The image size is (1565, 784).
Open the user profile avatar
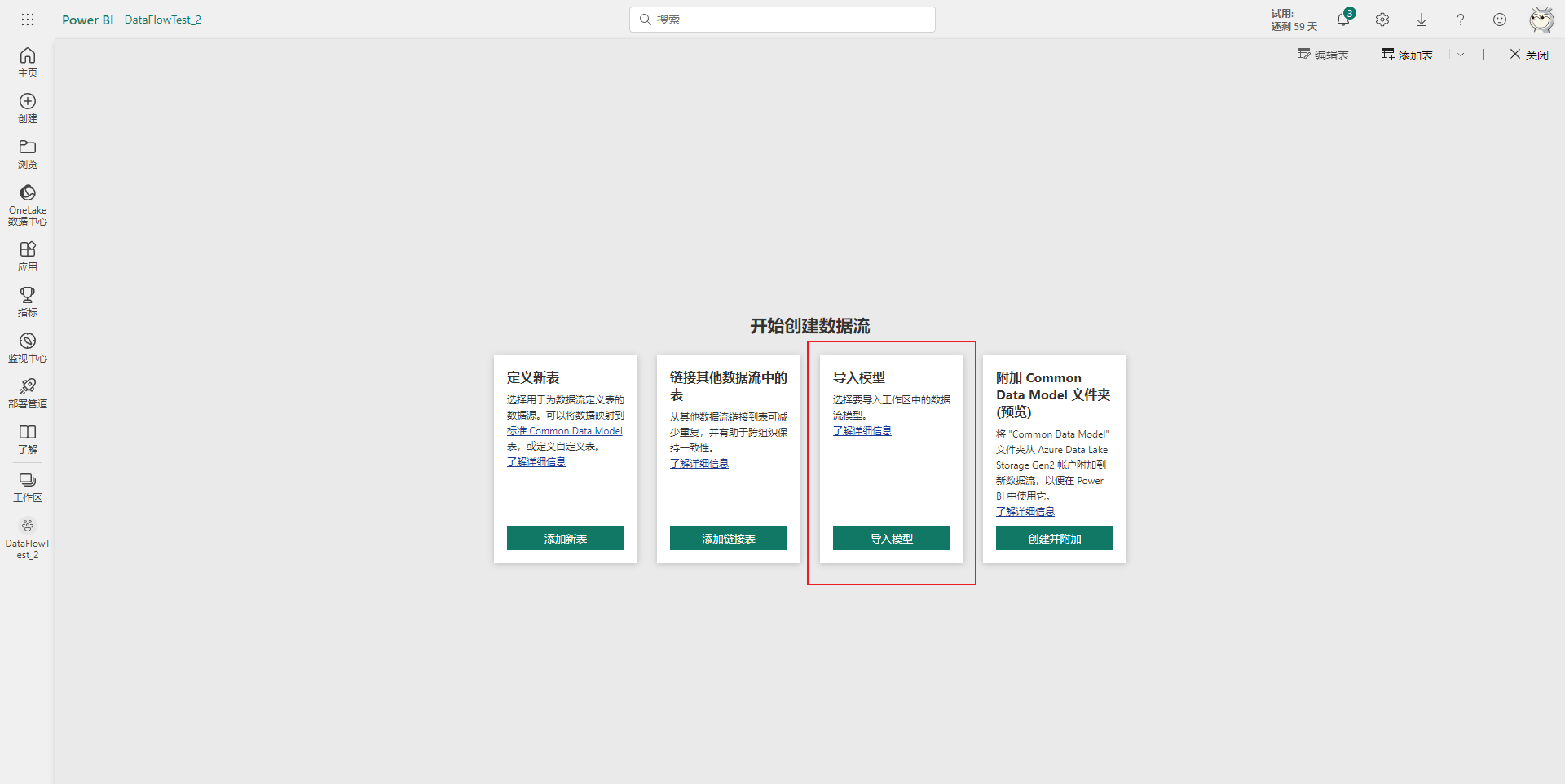[x=1541, y=20]
